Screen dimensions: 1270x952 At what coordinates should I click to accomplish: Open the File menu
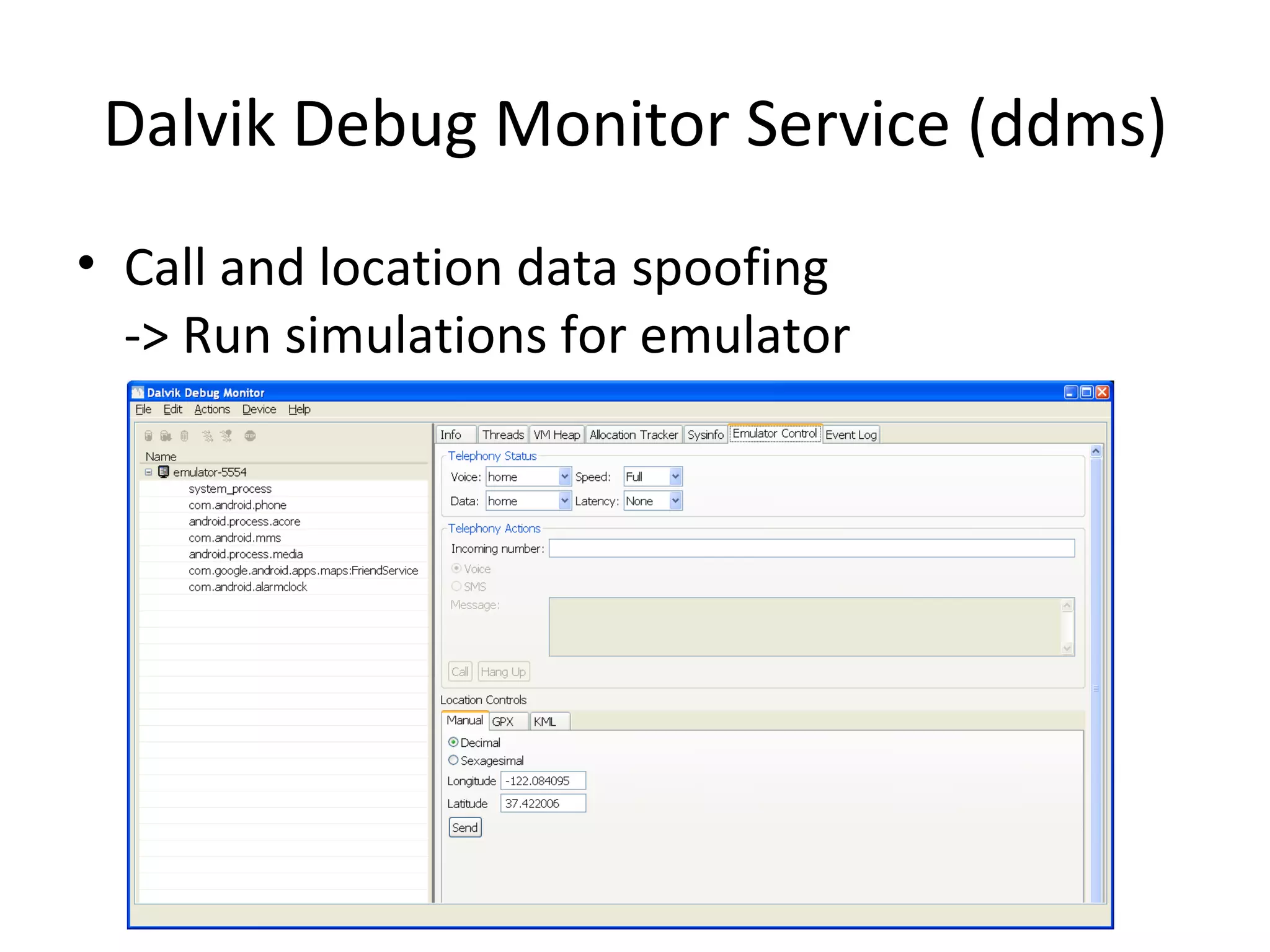click(x=143, y=409)
